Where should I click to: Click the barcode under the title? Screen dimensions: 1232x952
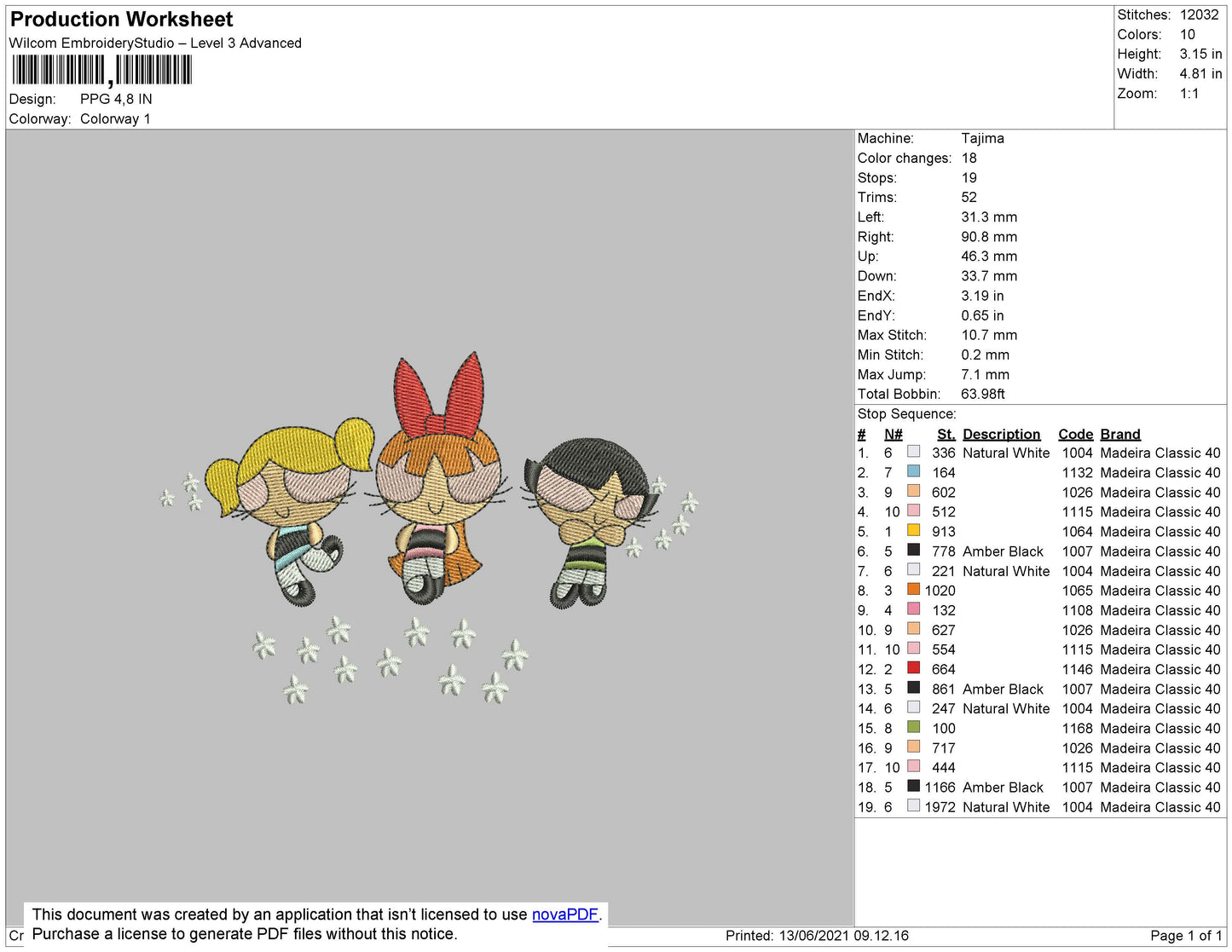click(101, 70)
